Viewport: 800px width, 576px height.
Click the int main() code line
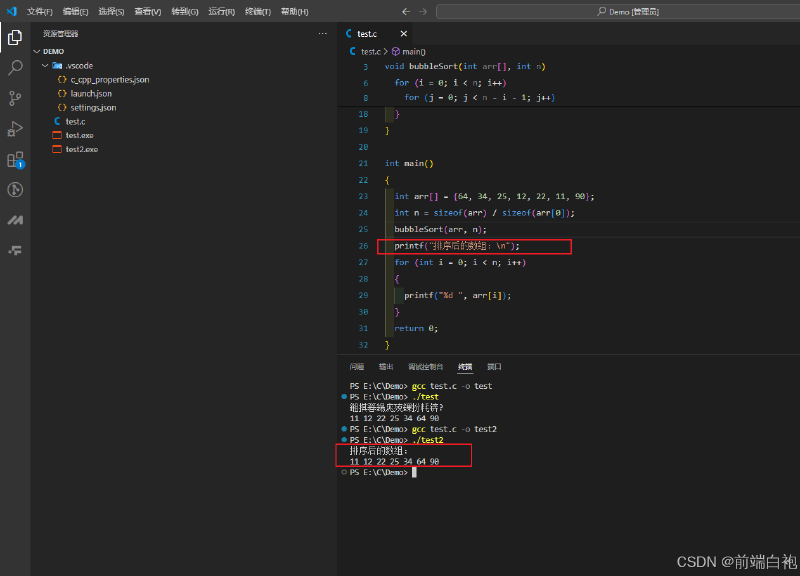409,163
